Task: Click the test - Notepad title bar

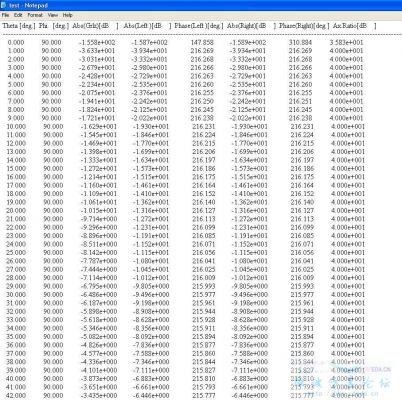Action: click(201, 5)
